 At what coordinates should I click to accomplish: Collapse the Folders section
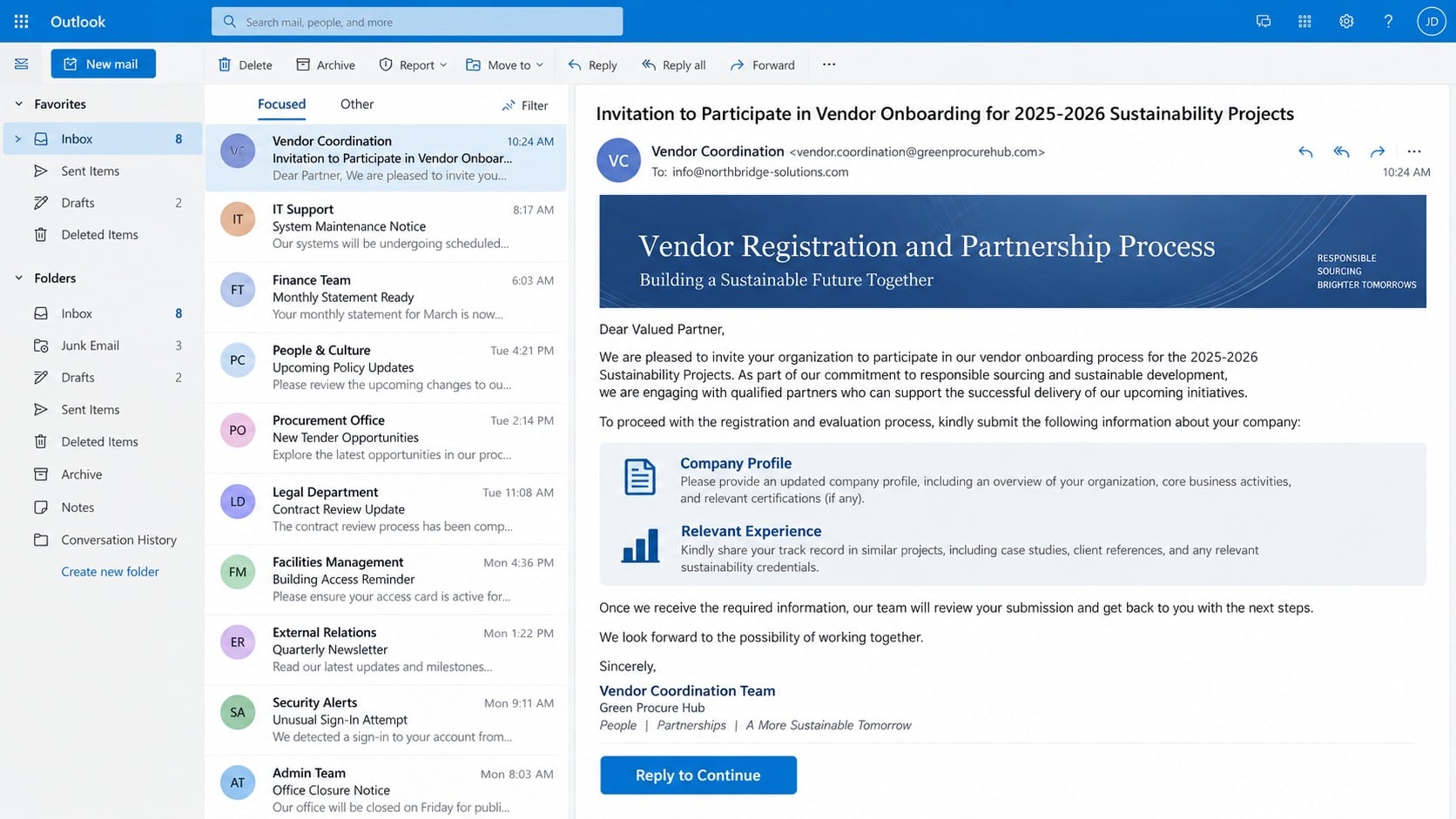click(18, 278)
